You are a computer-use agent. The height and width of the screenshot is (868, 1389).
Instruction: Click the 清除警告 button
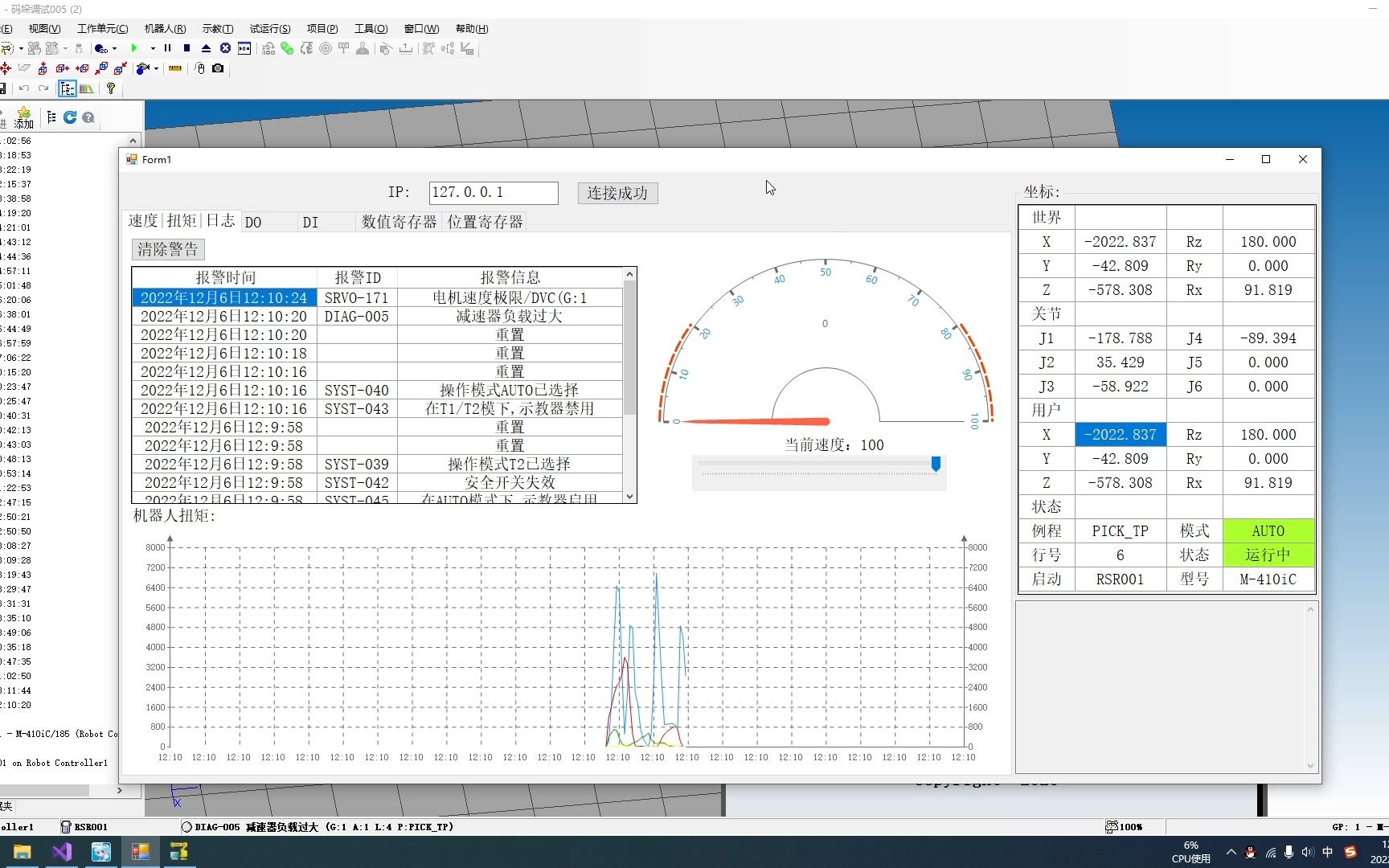168,249
